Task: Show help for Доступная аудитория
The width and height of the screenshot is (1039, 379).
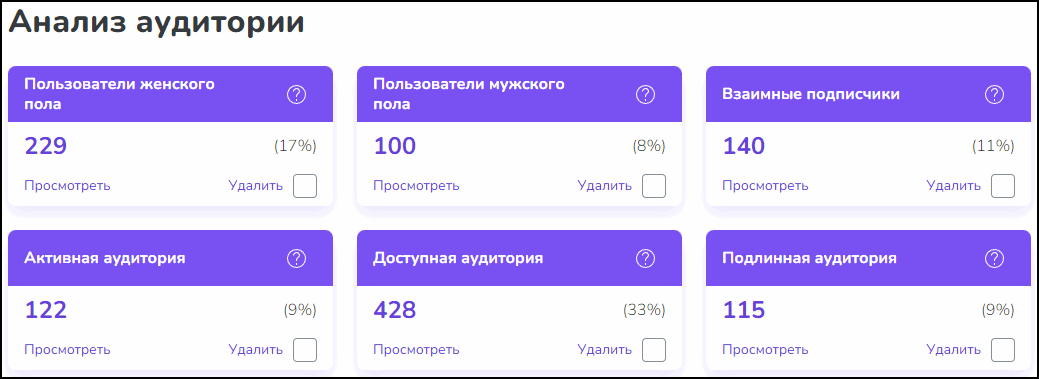Action: [x=645, y=258]
